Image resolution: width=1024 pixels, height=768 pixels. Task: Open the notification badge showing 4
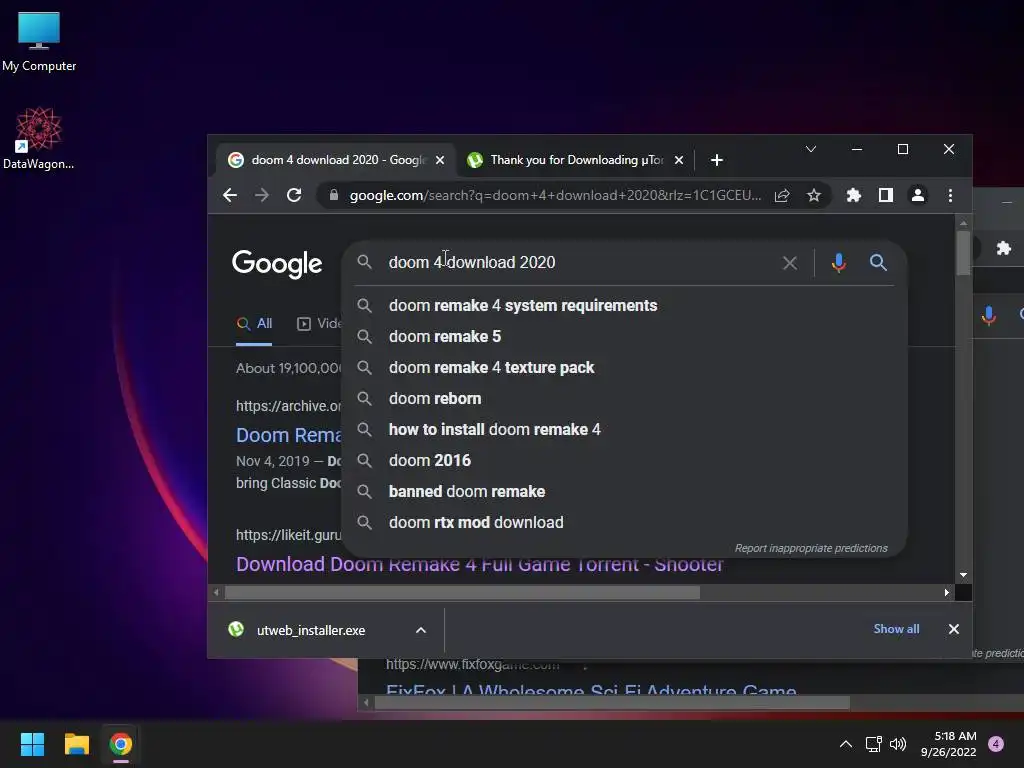click(x=996, y=744)
